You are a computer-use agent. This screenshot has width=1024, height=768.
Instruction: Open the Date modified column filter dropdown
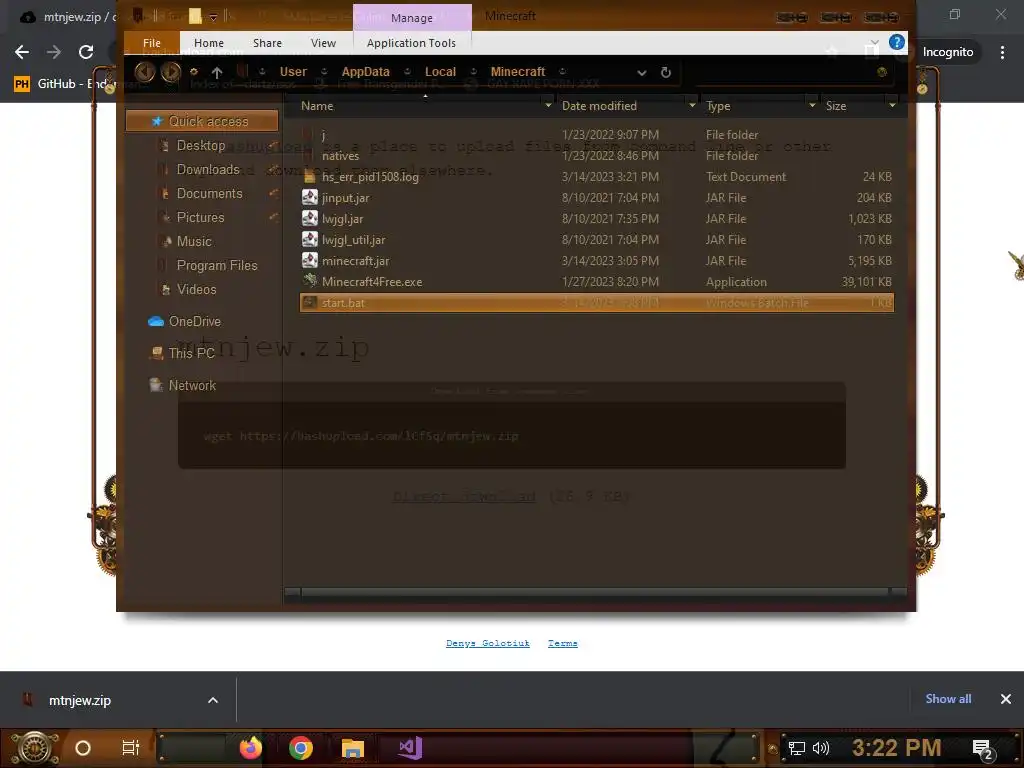coord(692,105)
